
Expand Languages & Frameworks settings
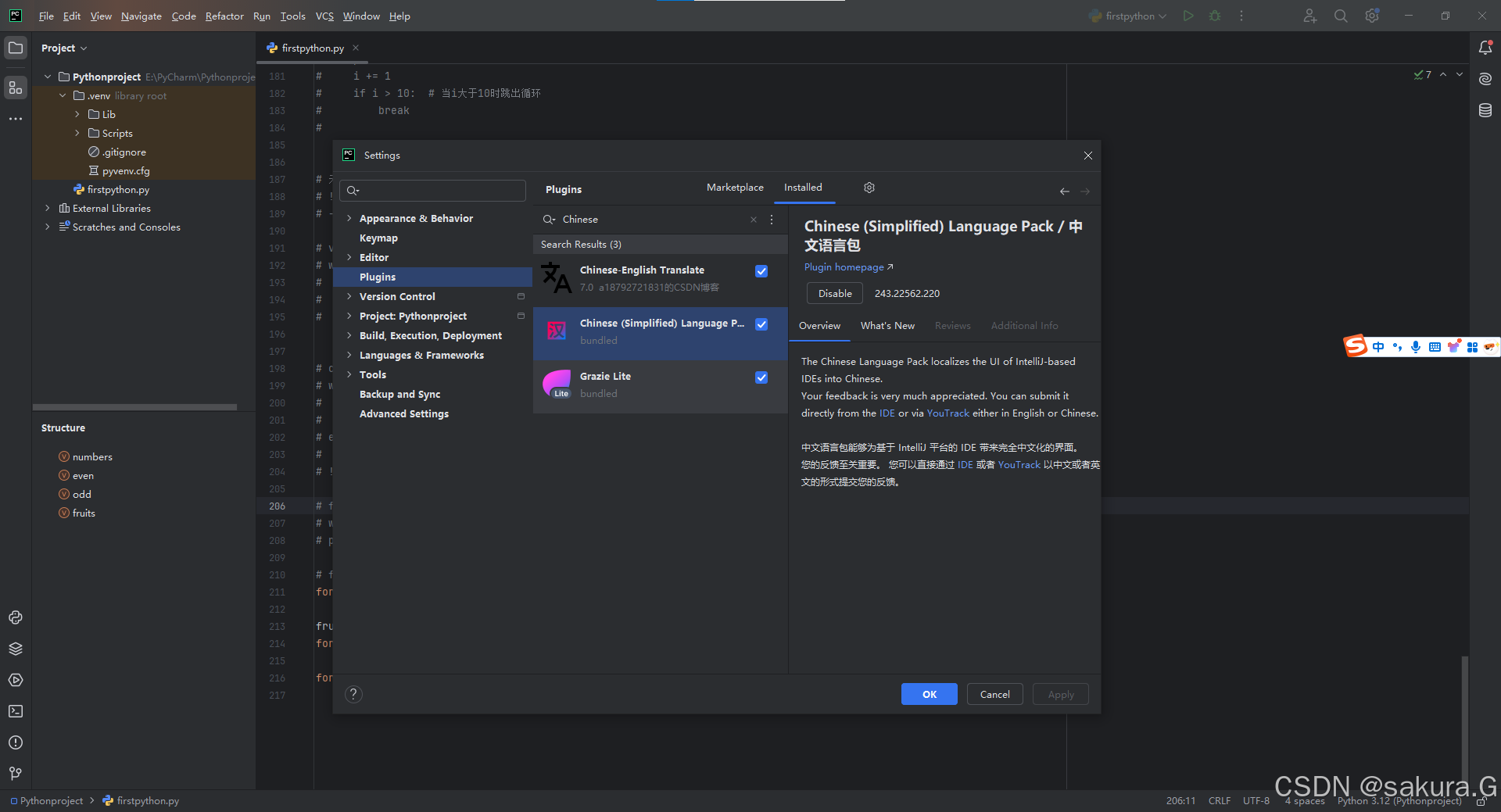point(349,355)
